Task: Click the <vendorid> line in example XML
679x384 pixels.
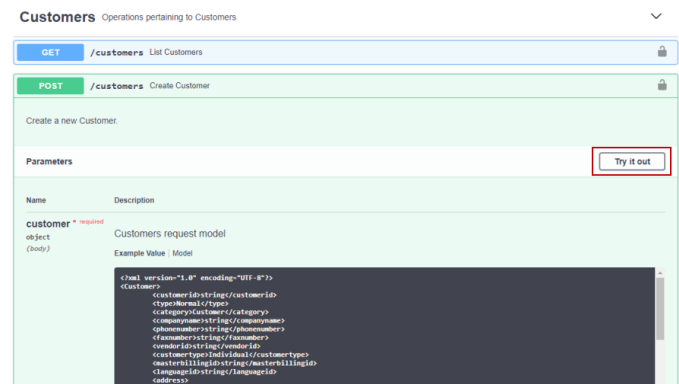Action: point(206,346)
